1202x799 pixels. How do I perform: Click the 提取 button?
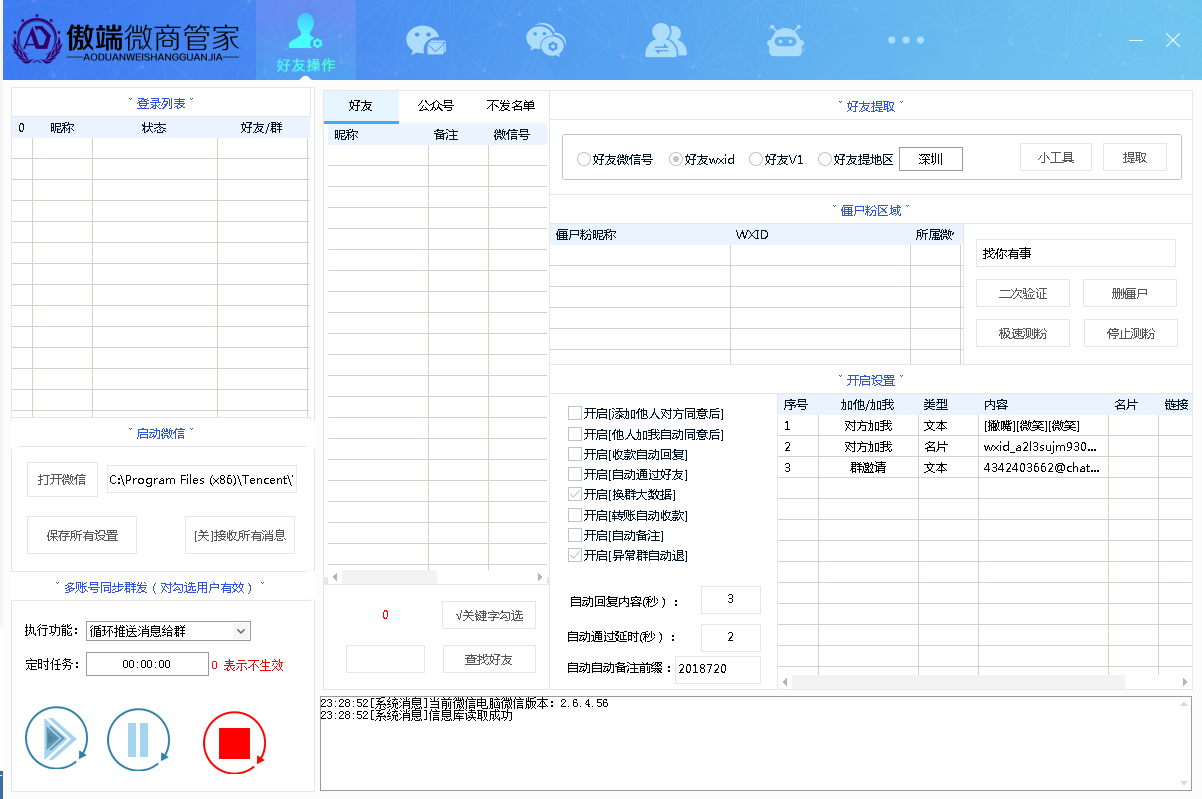[x=1135, y=157]
